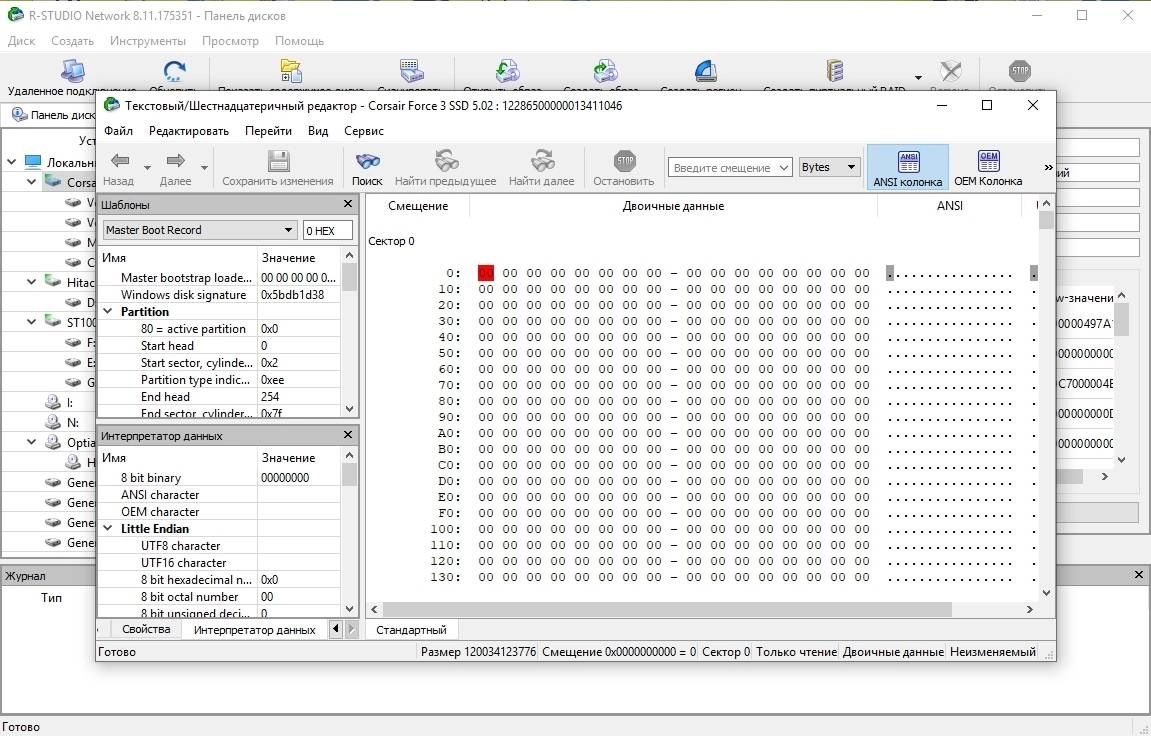
Task: Open the Инструменты menu in main window
Action: (148, 41)
